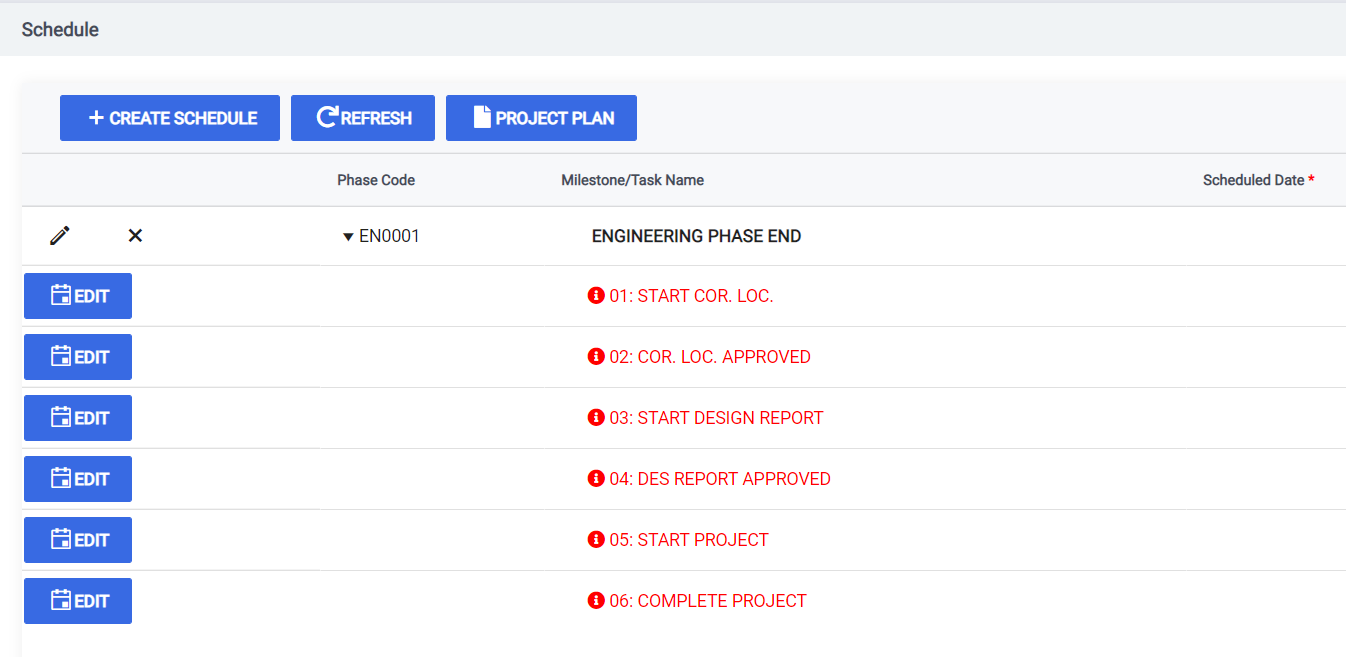Delete EN0001 row with X icon

(x=135, y=236)
